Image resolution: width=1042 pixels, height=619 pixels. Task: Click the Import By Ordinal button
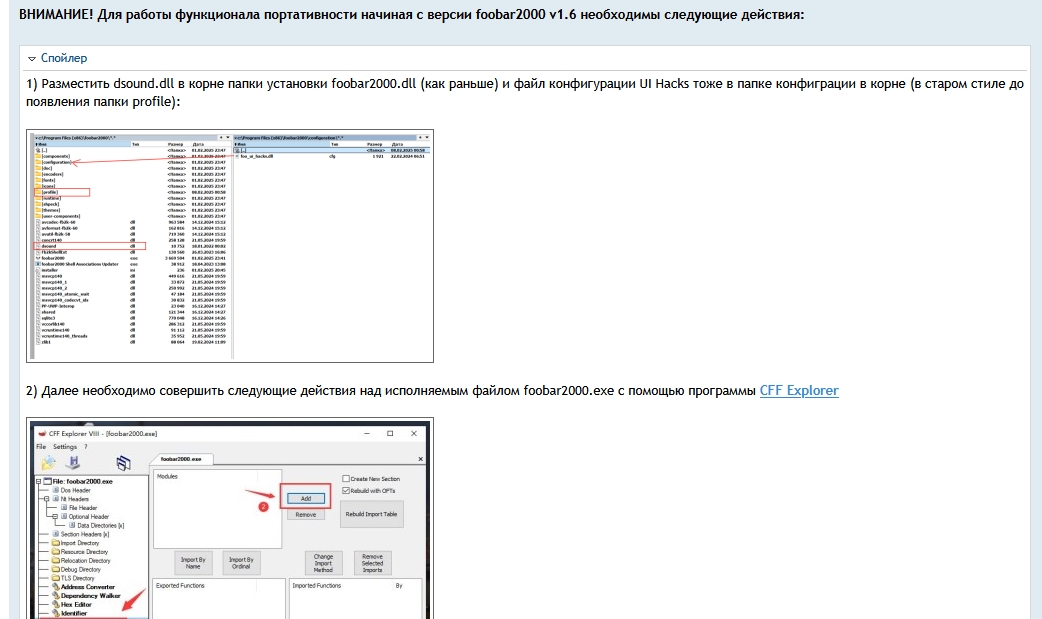tap(241, 563)
